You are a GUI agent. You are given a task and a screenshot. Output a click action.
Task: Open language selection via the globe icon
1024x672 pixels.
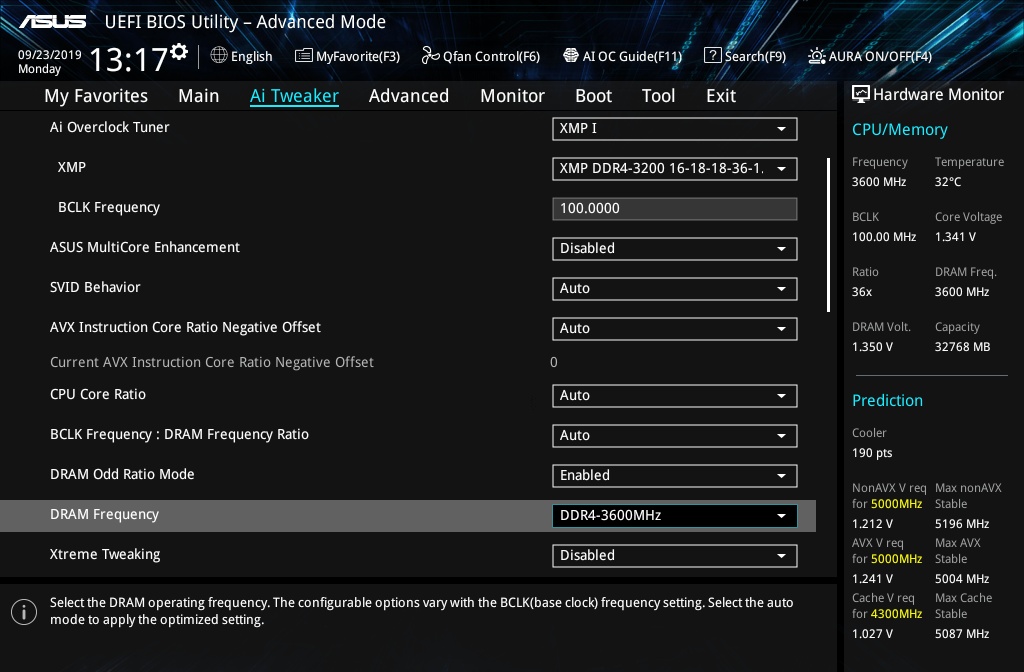click(x=219, y=56)
